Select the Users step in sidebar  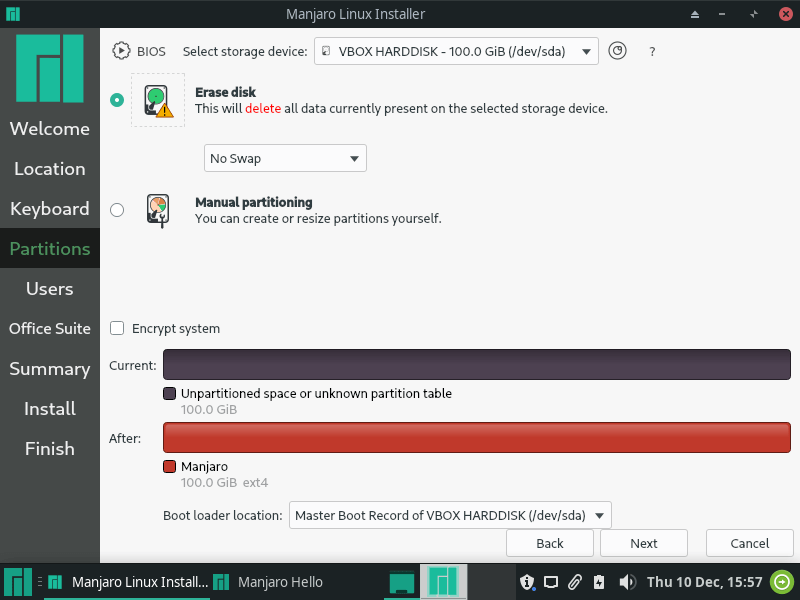pyautogui.click(x=49, y=289)
